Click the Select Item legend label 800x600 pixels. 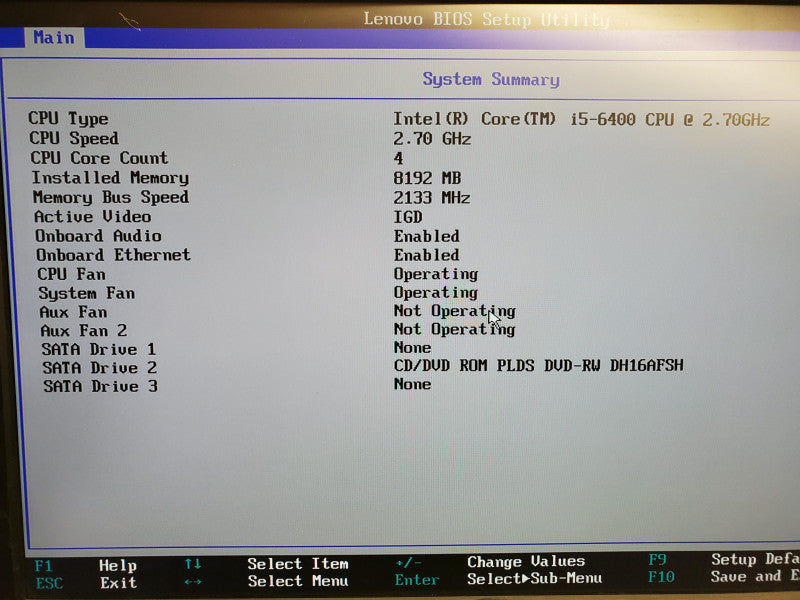pos(298,564)
